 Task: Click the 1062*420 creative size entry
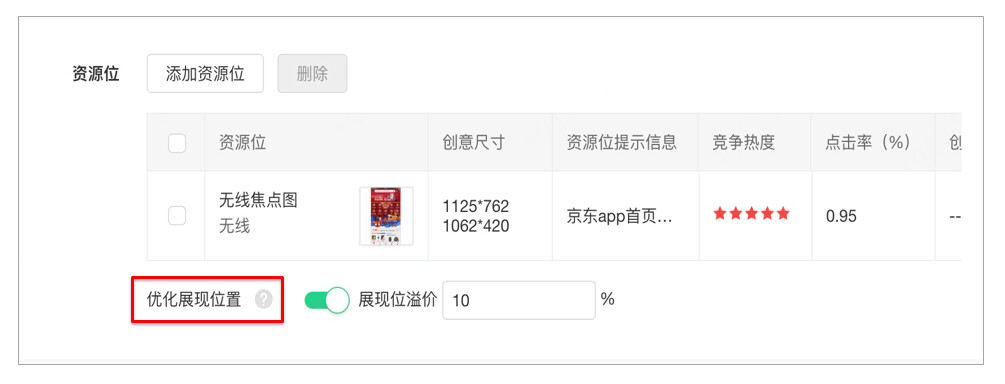point(476,226)
